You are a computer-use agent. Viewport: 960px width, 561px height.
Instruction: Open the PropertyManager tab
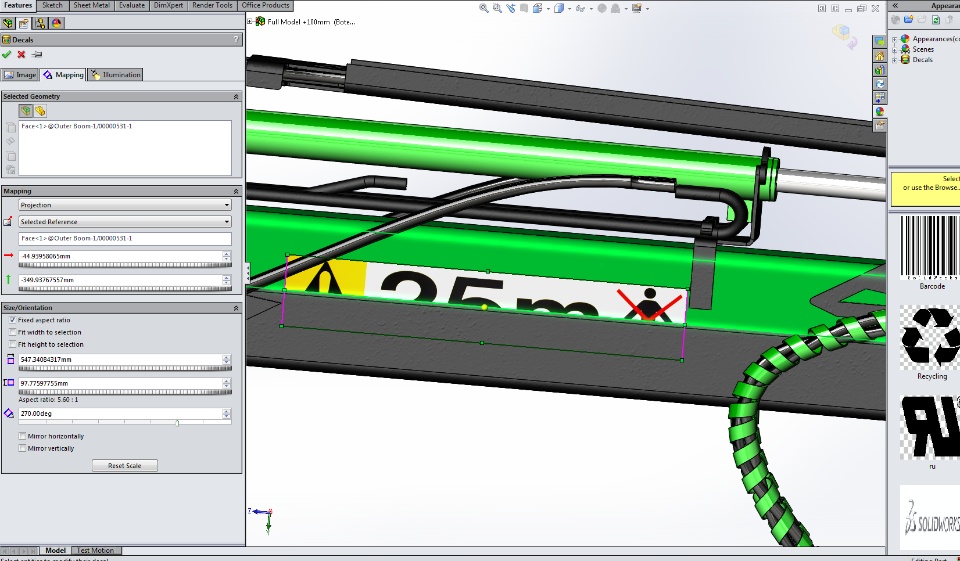coord(23,23)
